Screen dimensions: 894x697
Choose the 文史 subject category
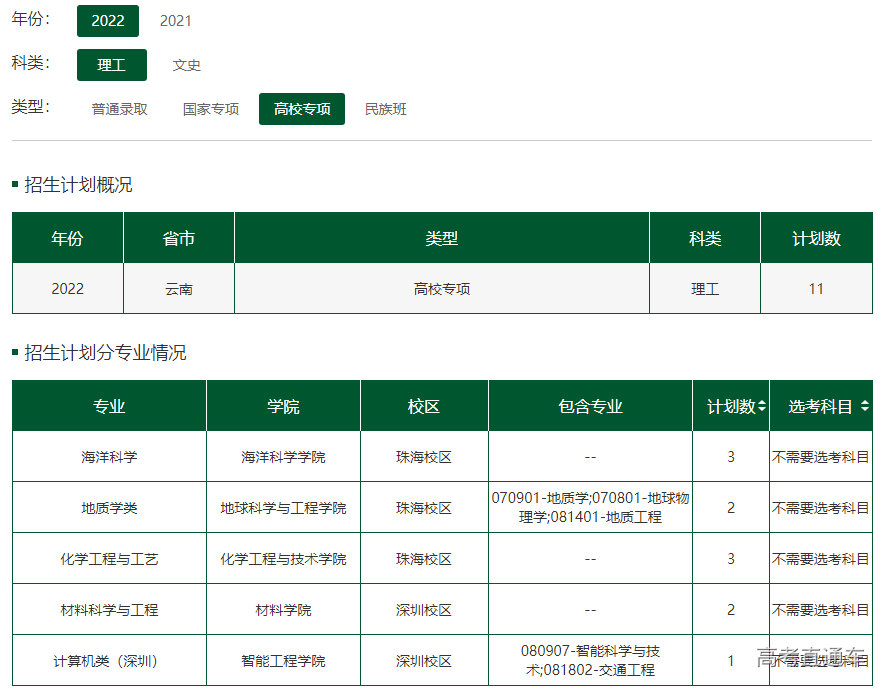point(187,65)
